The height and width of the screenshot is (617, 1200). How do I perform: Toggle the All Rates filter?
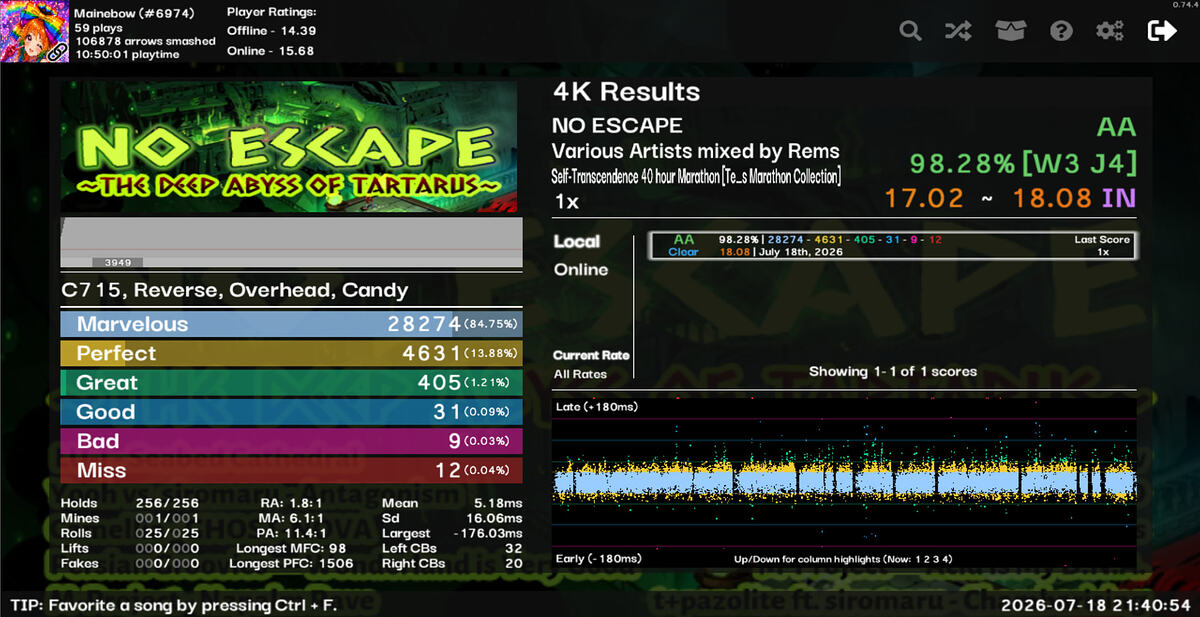pos(580,374)
